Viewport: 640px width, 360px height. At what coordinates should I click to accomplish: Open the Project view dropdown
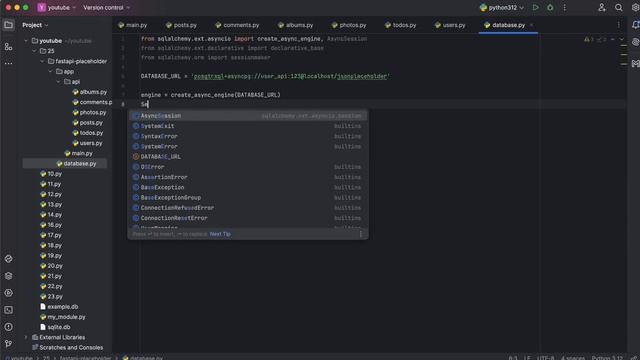(x=35, y=25)
